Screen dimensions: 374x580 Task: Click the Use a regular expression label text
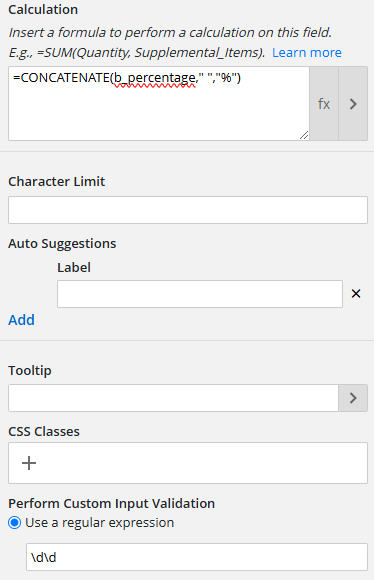pyautogui.click(x=100, y=523)
